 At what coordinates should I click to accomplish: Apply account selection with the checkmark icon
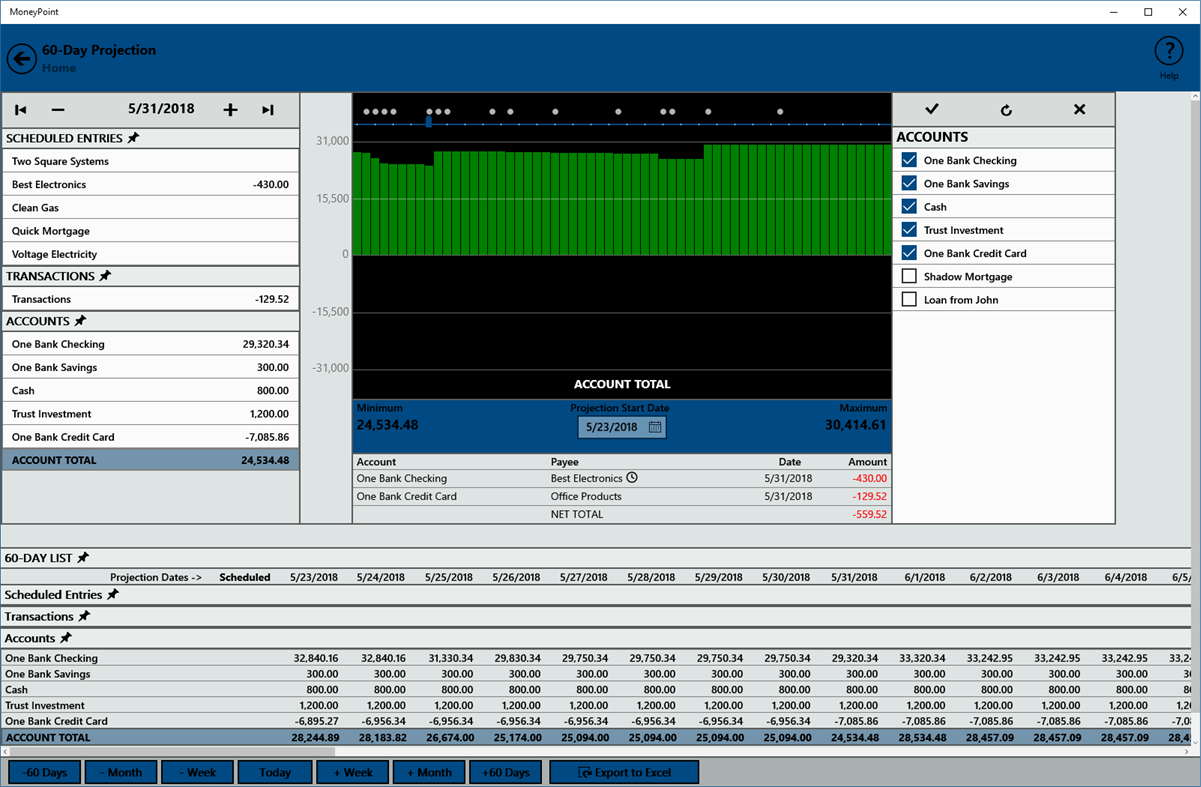[x=931, y=109]
